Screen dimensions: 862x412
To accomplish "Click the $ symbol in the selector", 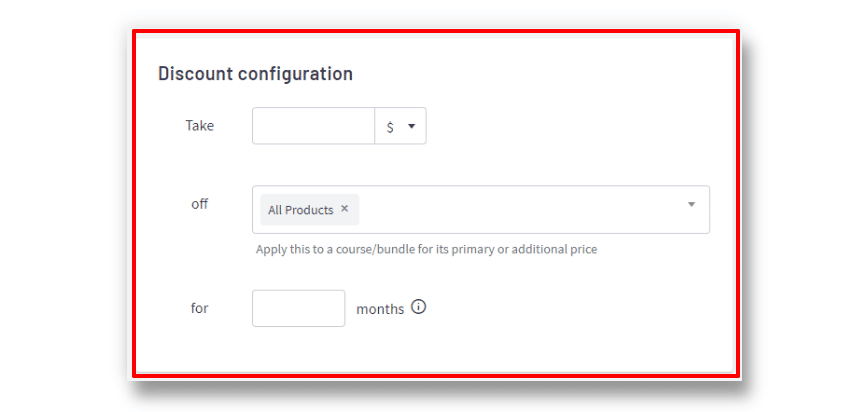I will [390, 127].
